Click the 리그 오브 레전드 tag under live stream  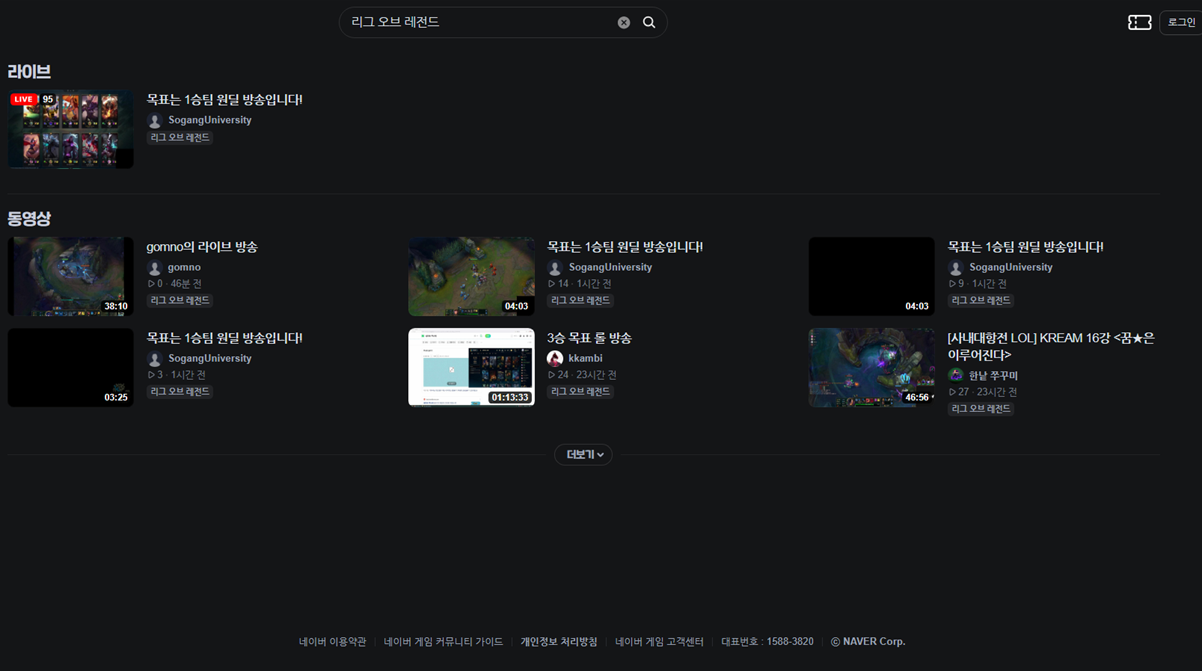(x=180, y=138)
